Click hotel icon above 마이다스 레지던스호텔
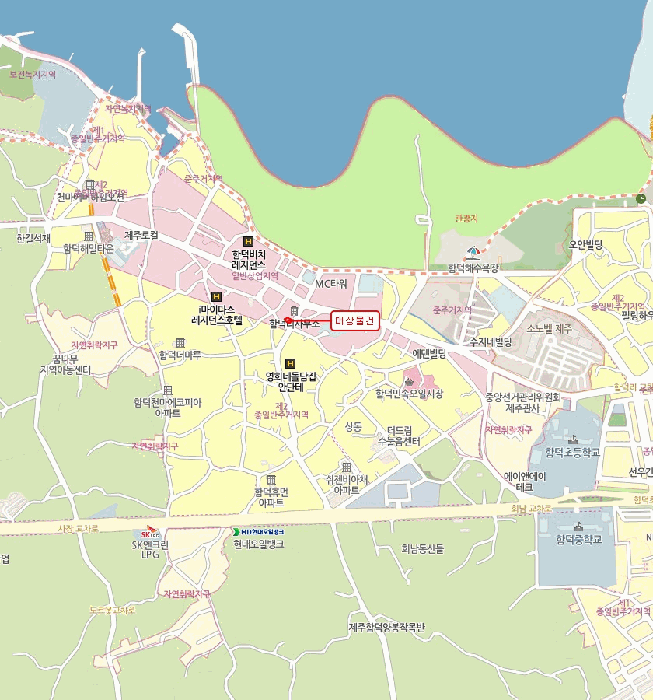The image size is (653, 700). click(x=216, y=297)
